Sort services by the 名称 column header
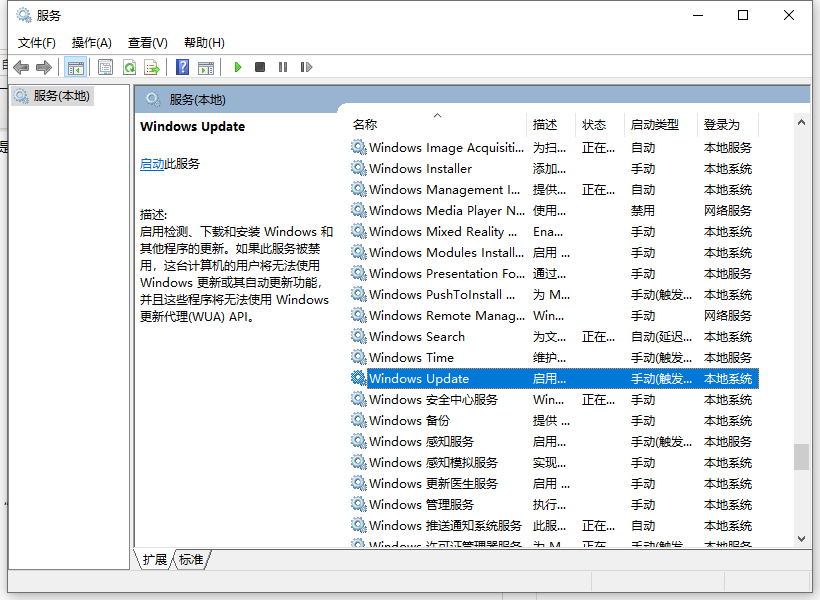 [x=365, y=124]
